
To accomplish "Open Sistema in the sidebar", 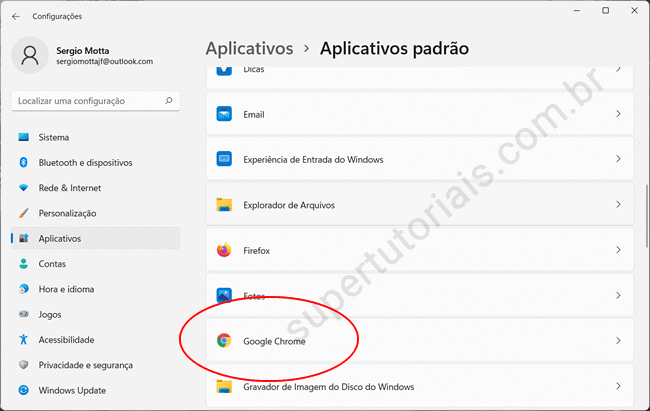I will [54, 137].
